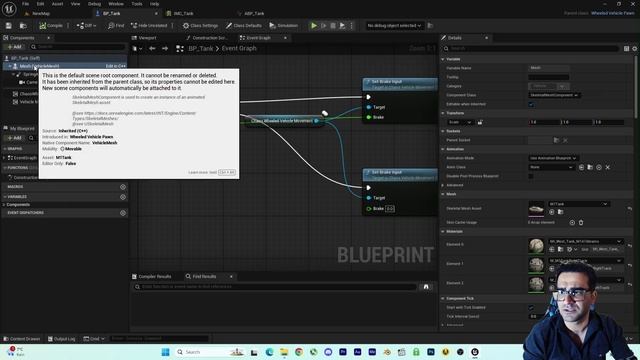This screenshot has width=640, height=360.
Task: Click the green Play button
Action: pyautogui.click(x=314, y=26)
